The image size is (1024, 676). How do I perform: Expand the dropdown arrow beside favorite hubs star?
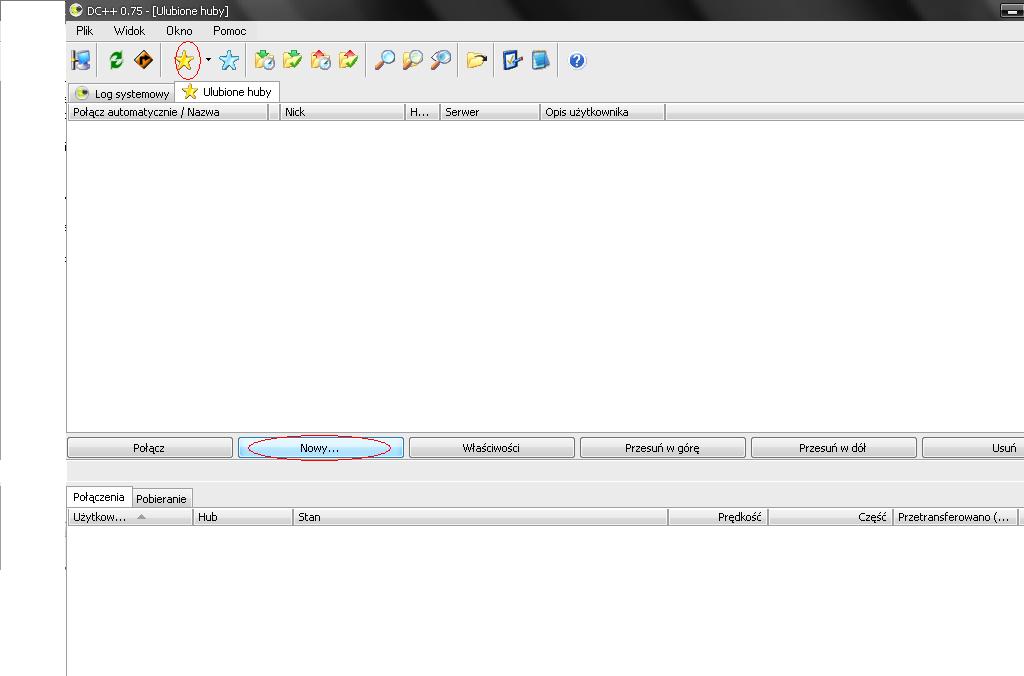(x=208, y=61)
